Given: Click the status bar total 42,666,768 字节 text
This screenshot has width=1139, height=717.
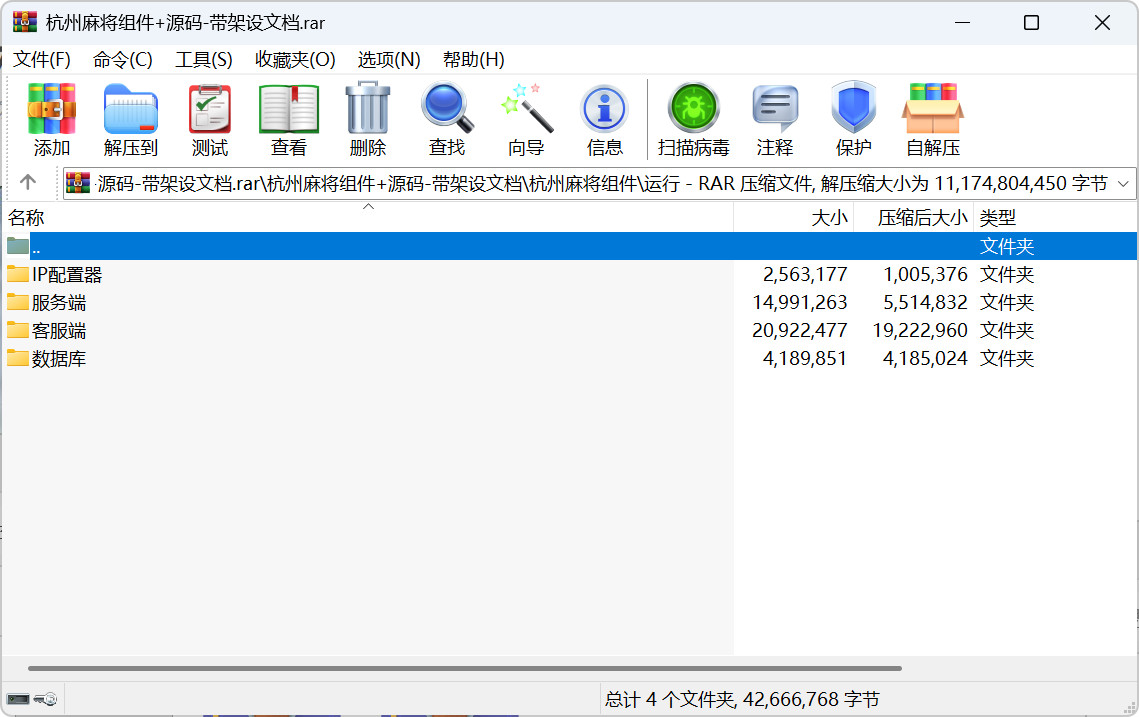Looking at the screenshot, I should click(811, 700).
